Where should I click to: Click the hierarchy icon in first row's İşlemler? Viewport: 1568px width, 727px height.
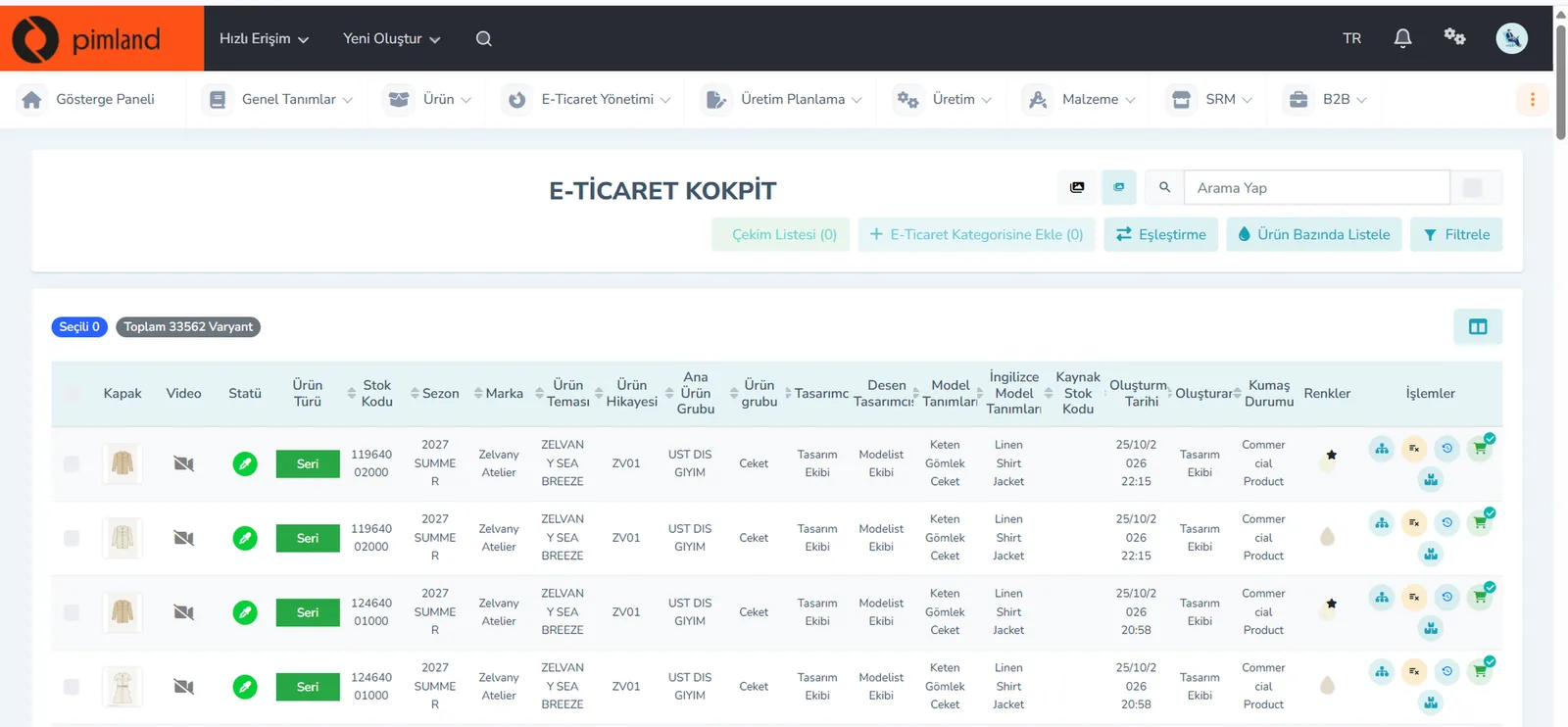[x=1382, y=449]
